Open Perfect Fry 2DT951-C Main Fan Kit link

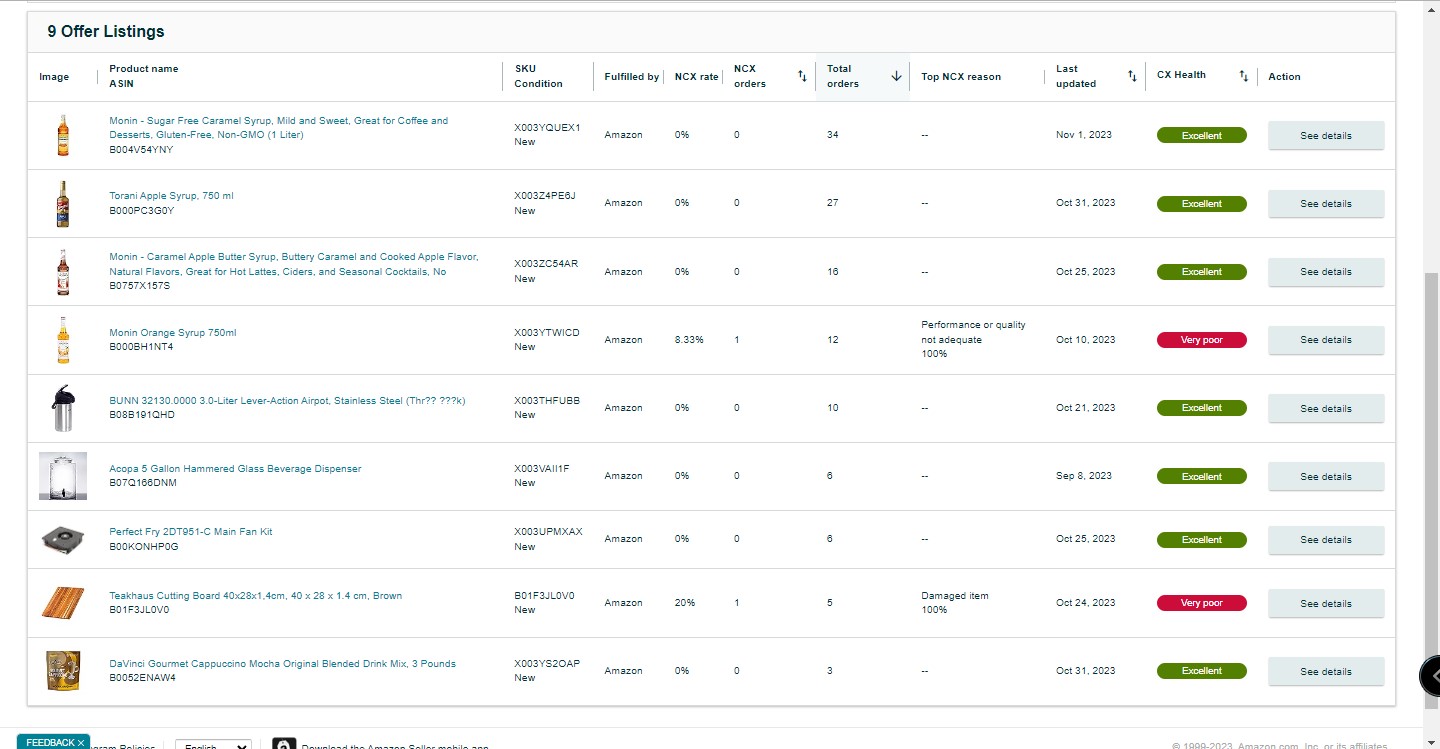point(191,532)
